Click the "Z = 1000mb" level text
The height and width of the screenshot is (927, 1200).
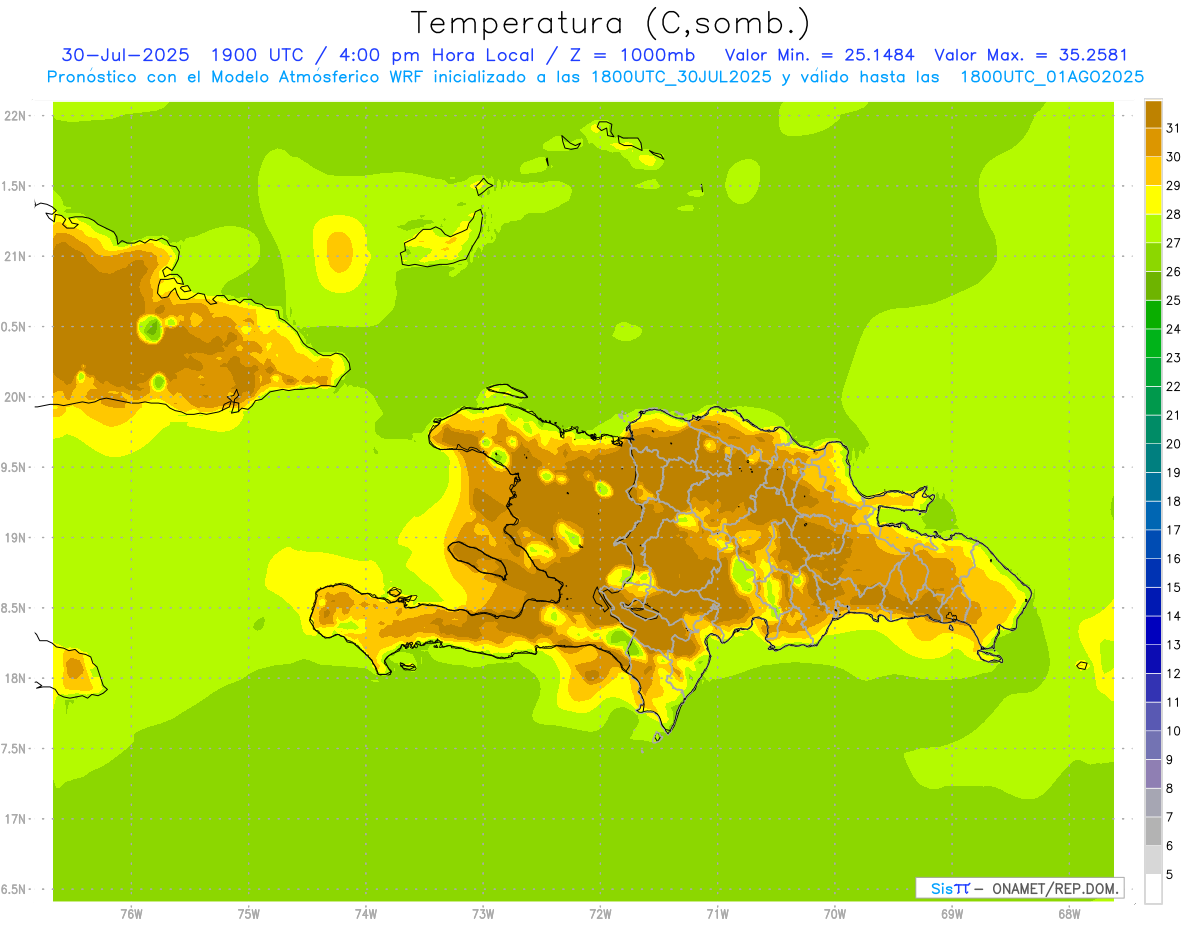pos(631,55)
